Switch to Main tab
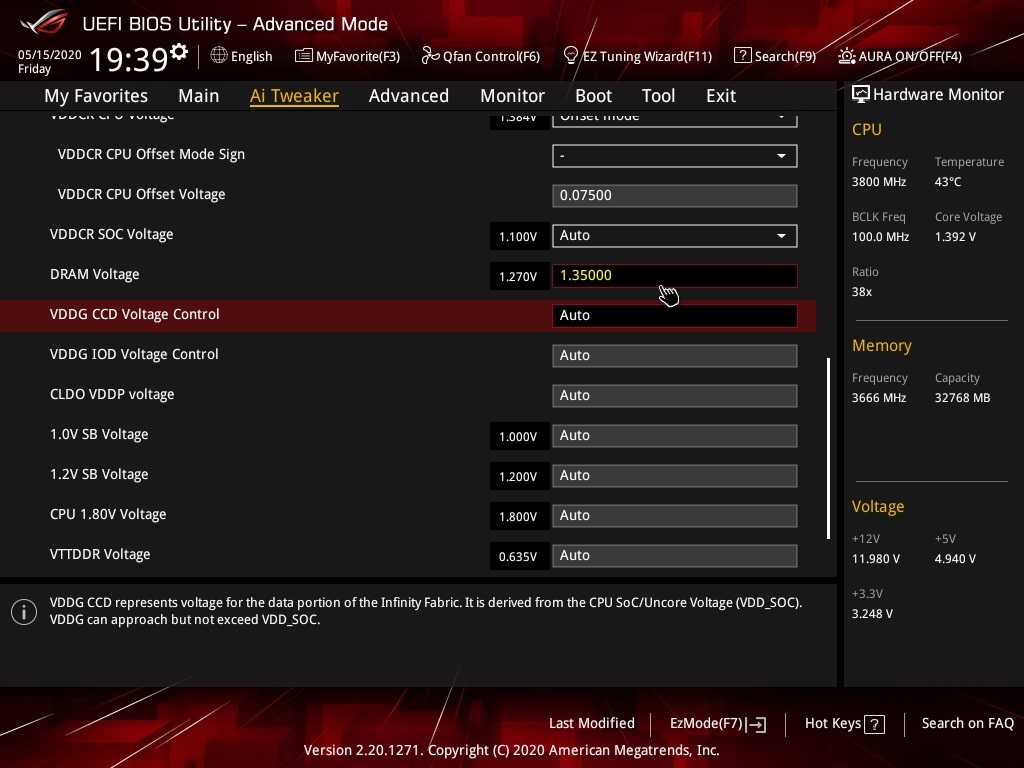Viewport: 1024px width, 768px height. click(x=199, y=96)
